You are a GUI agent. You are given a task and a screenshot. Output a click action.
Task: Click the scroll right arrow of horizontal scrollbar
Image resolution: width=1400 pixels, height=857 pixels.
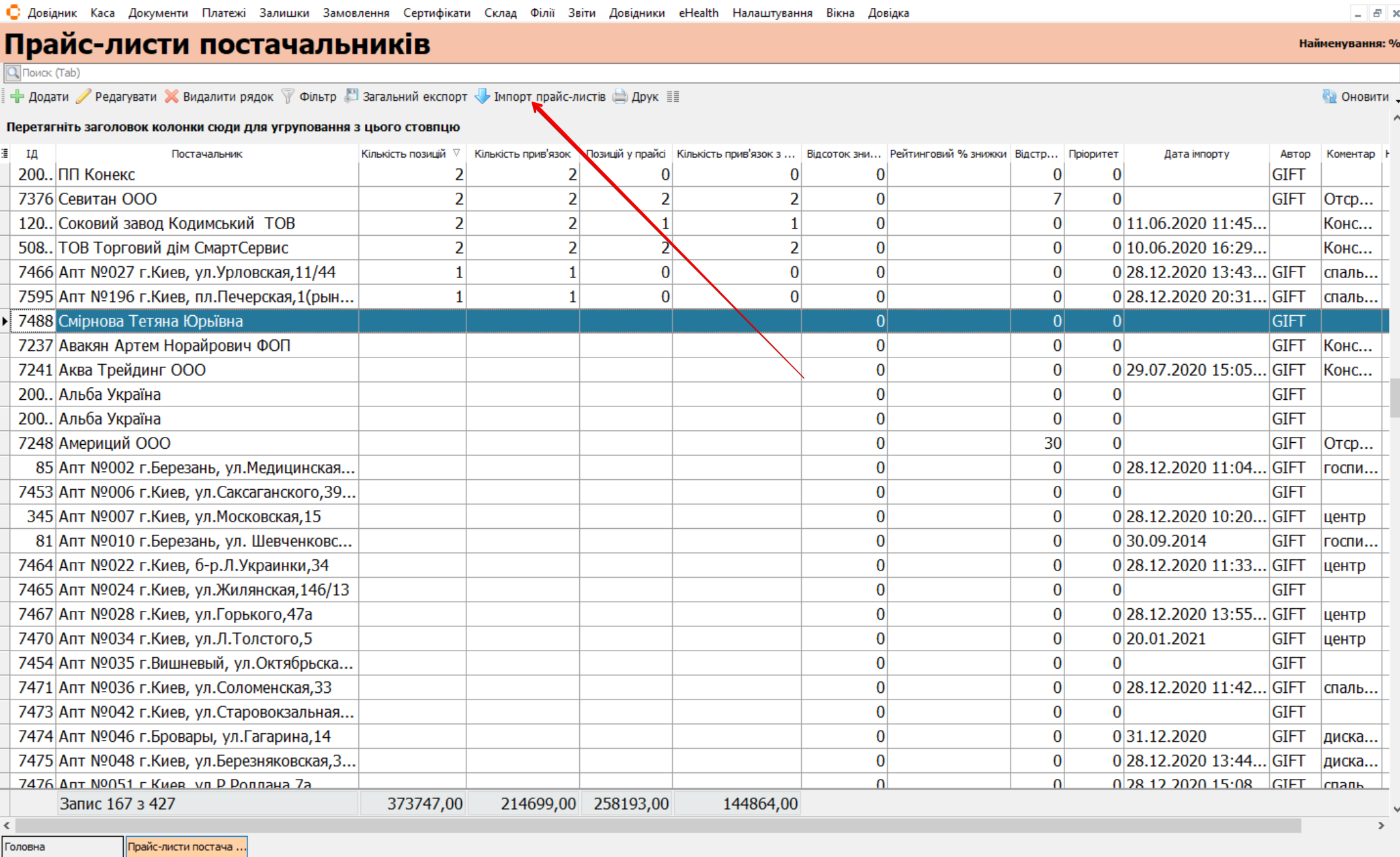[1380, 825]
